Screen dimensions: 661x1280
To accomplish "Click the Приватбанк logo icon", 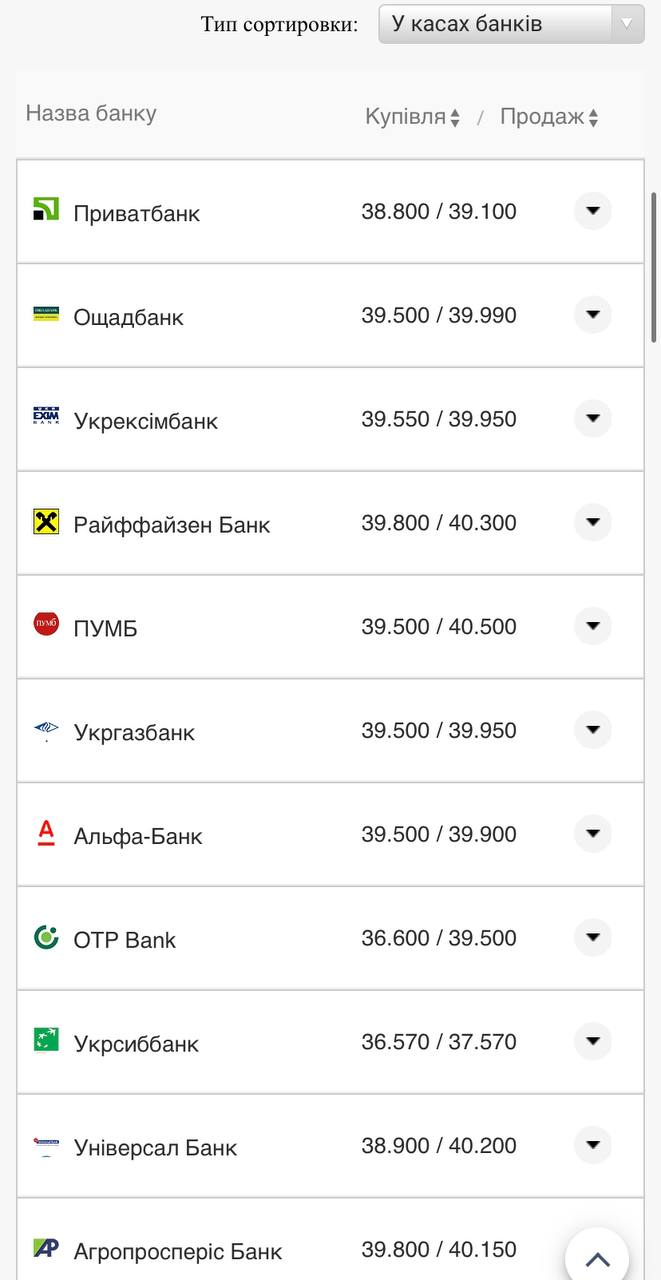I will pyautogui.click(x=46, y=209).
